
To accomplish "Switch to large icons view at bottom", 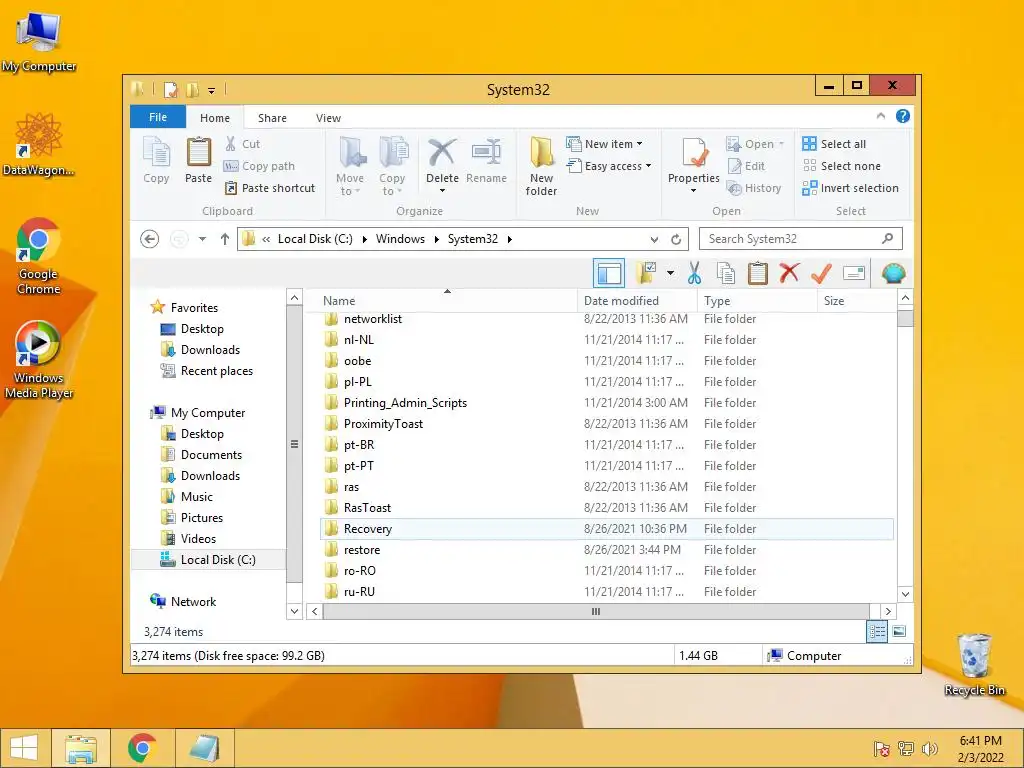I will 899,632.
